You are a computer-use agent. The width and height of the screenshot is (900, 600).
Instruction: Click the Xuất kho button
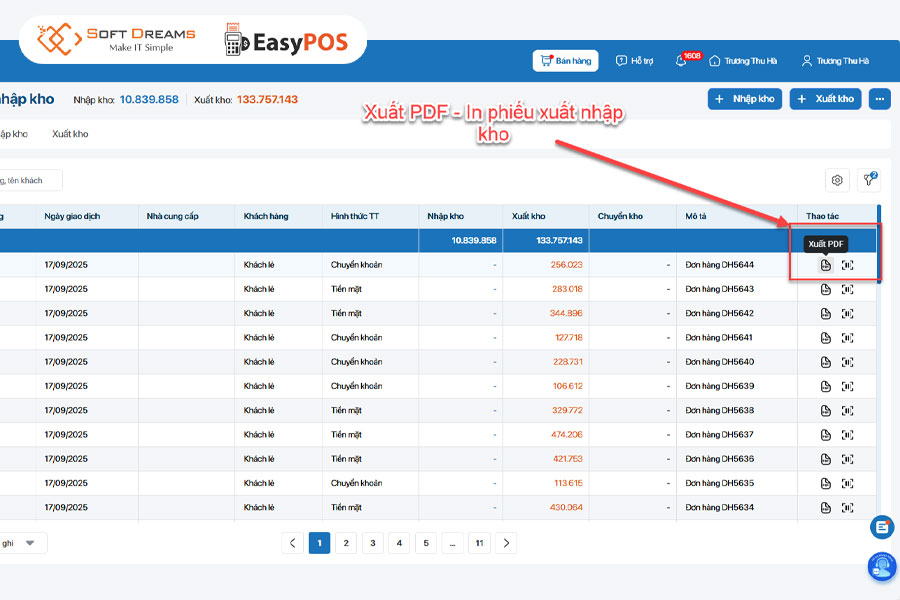[825, 99]
